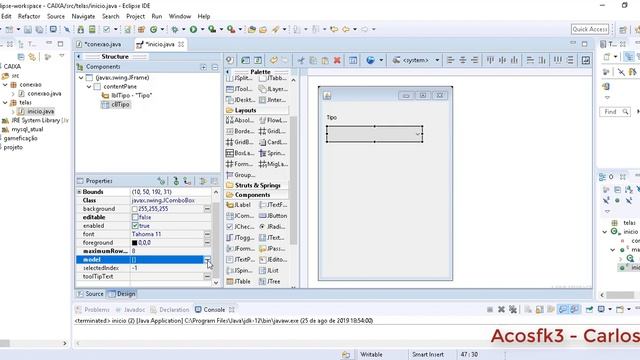Click the Save icon in main toolbar
Viewport: 640px width, 360px height.
click(x=27, y=29)
